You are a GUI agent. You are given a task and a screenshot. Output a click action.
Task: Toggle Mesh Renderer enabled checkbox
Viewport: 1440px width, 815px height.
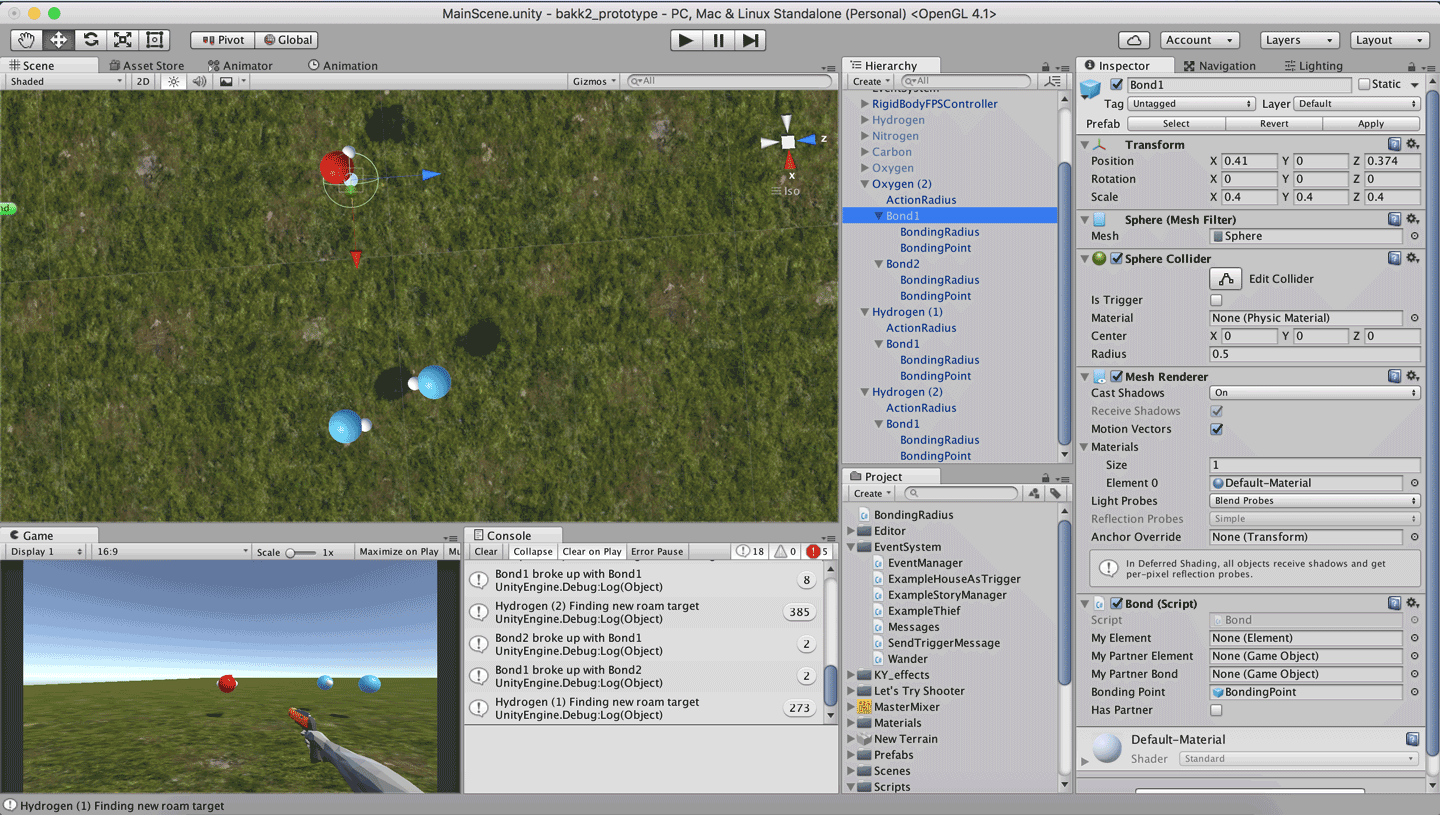coord(1116,376)
